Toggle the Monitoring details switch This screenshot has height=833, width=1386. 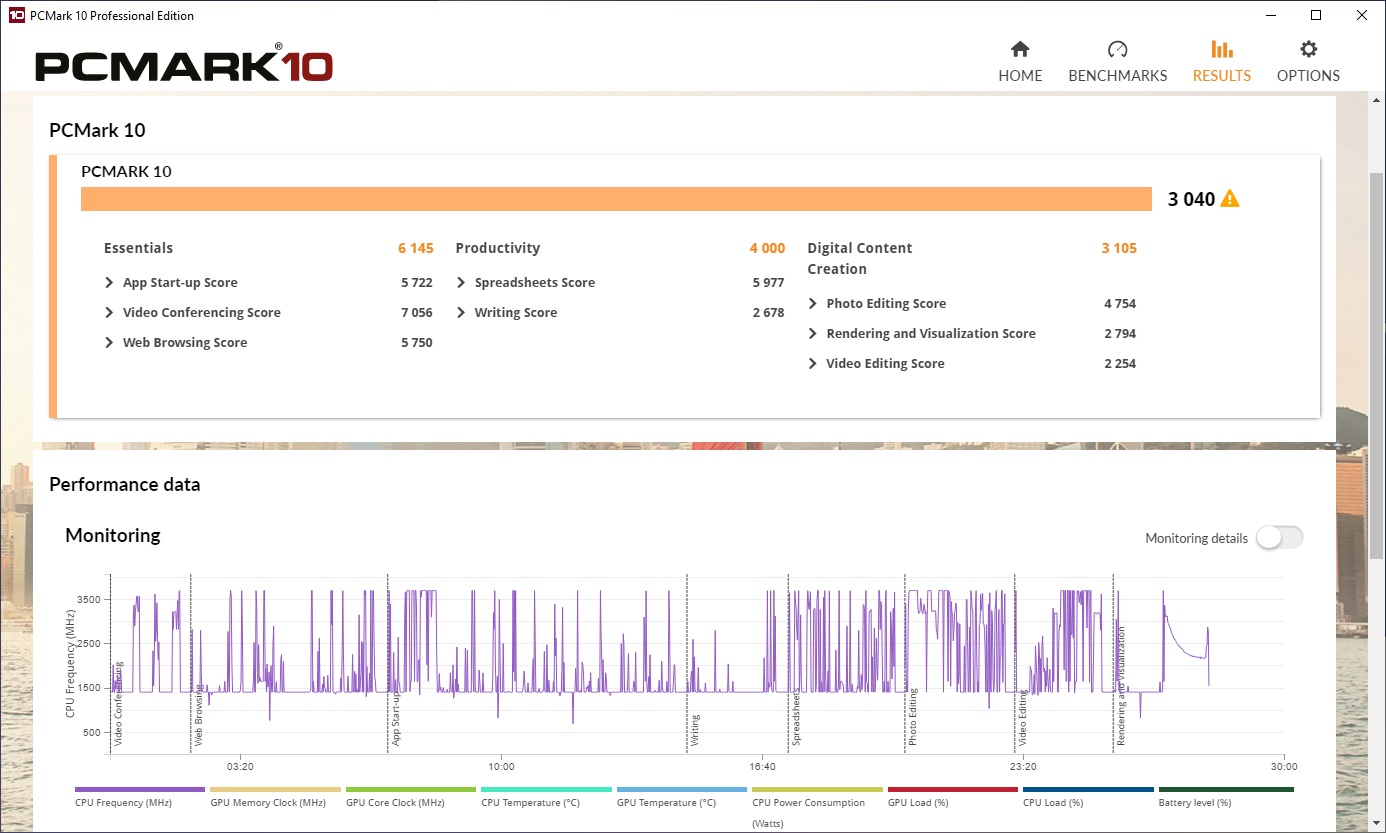tap(1280, 537)
